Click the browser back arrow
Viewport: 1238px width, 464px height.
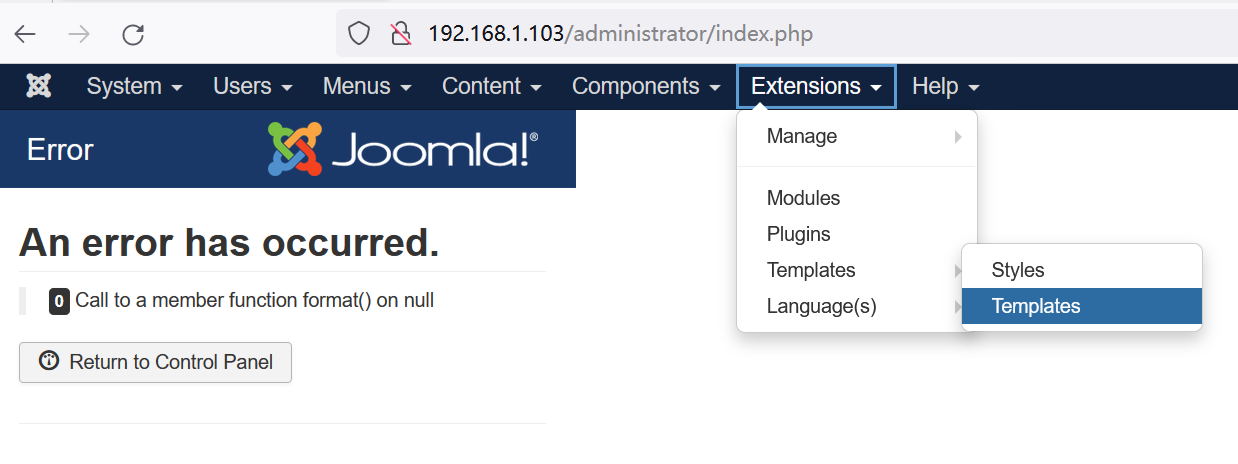(25, 34)
